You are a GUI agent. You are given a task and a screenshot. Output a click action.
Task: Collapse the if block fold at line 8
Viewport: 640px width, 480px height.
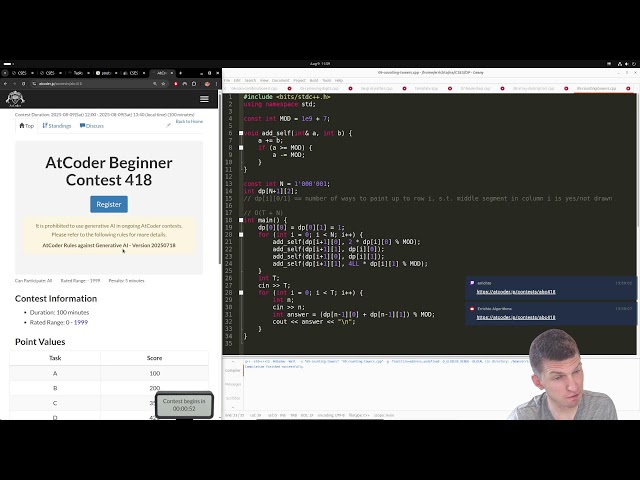[x=241, y=148]
